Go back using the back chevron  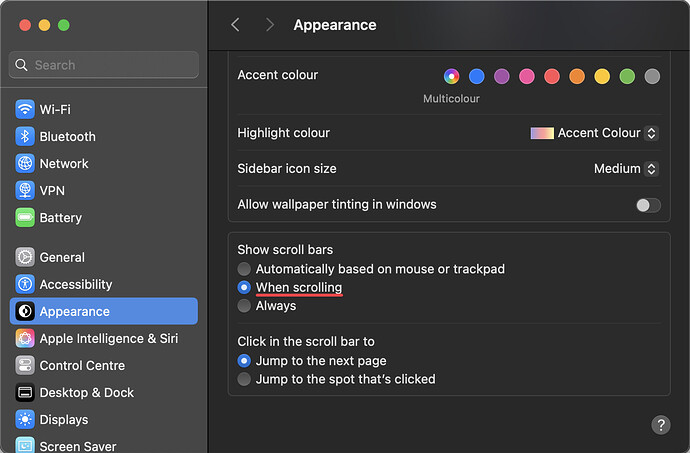click(235, 25)
